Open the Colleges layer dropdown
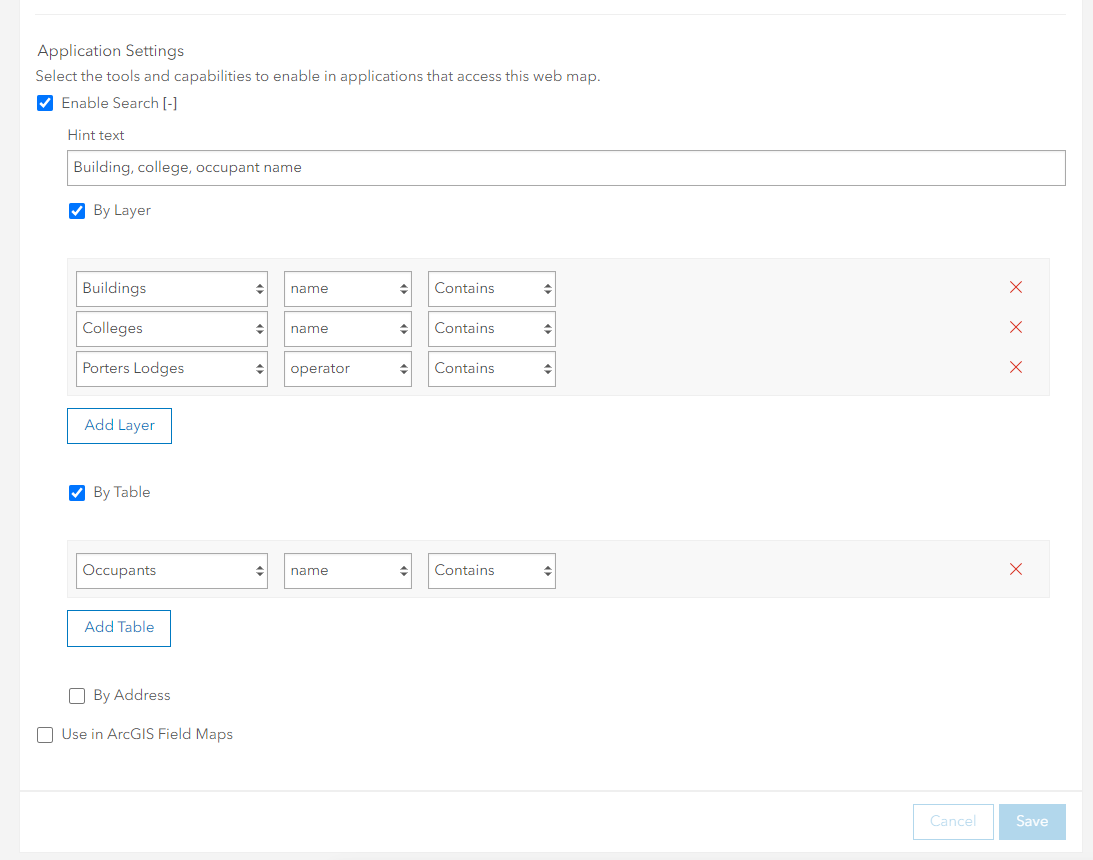This screenshot has height=860, width=1093. coord(172,329)
